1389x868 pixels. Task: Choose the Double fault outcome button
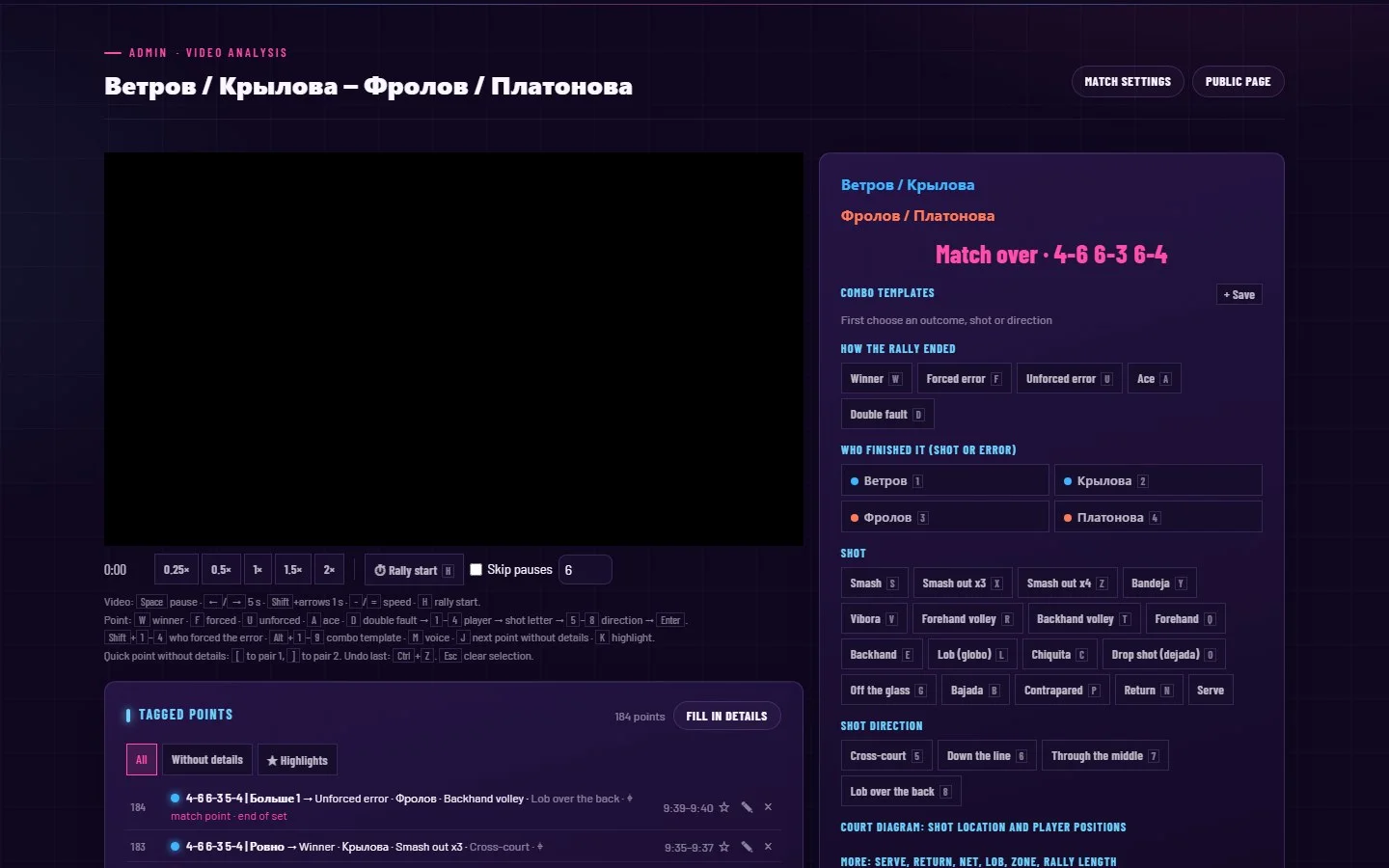pos(887,415)
